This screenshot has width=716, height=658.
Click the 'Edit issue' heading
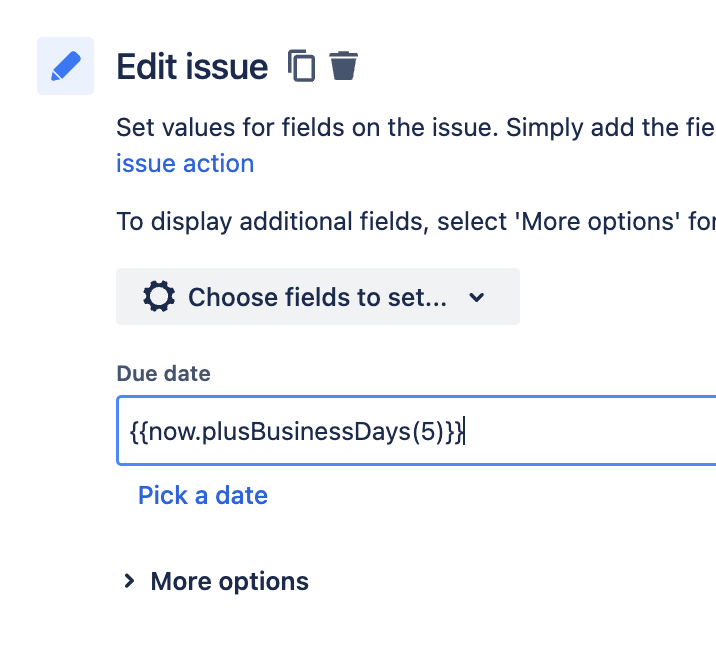click(x=192, y=67)
